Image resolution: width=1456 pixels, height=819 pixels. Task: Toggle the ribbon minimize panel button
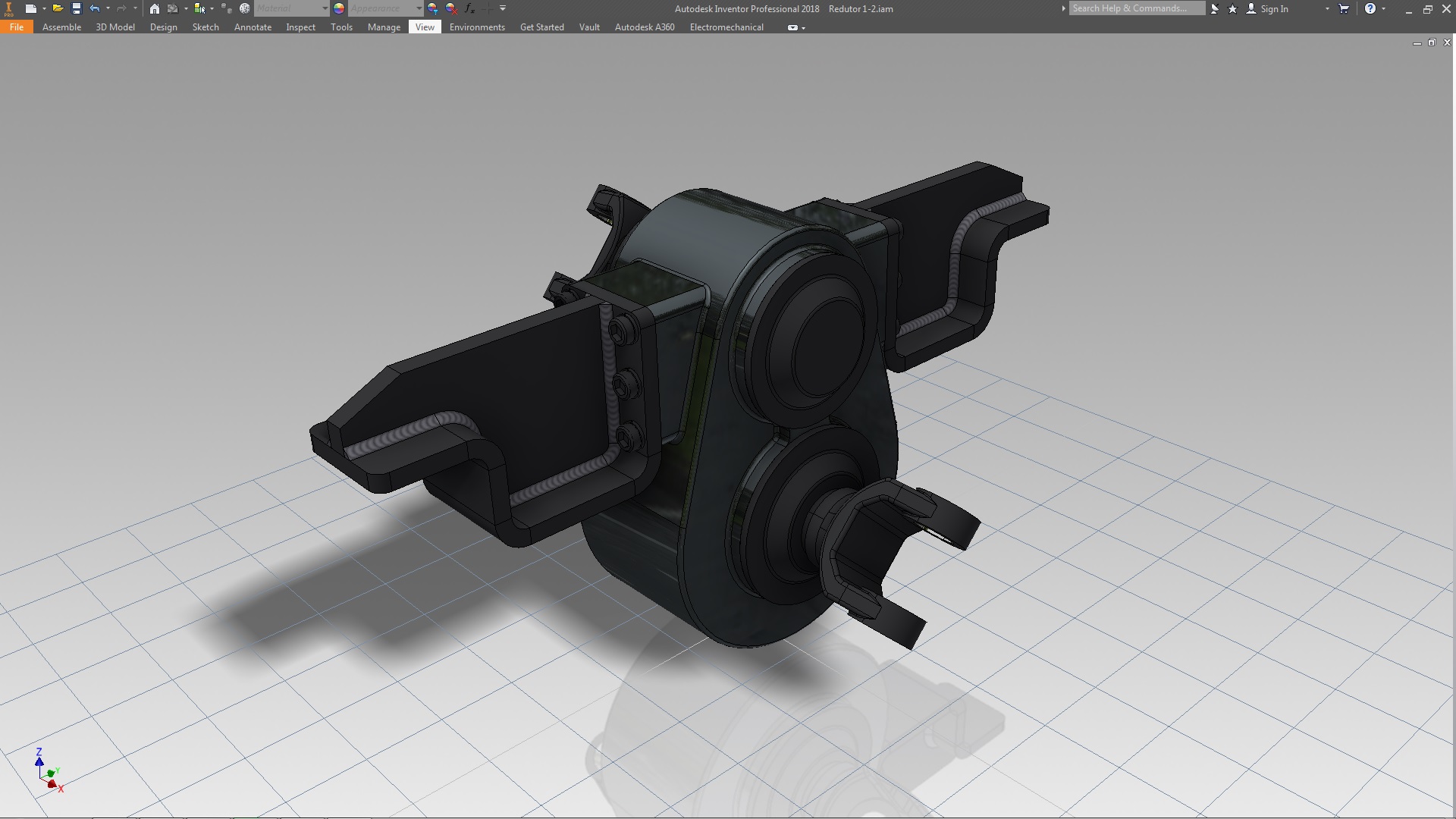click(793, 27)
